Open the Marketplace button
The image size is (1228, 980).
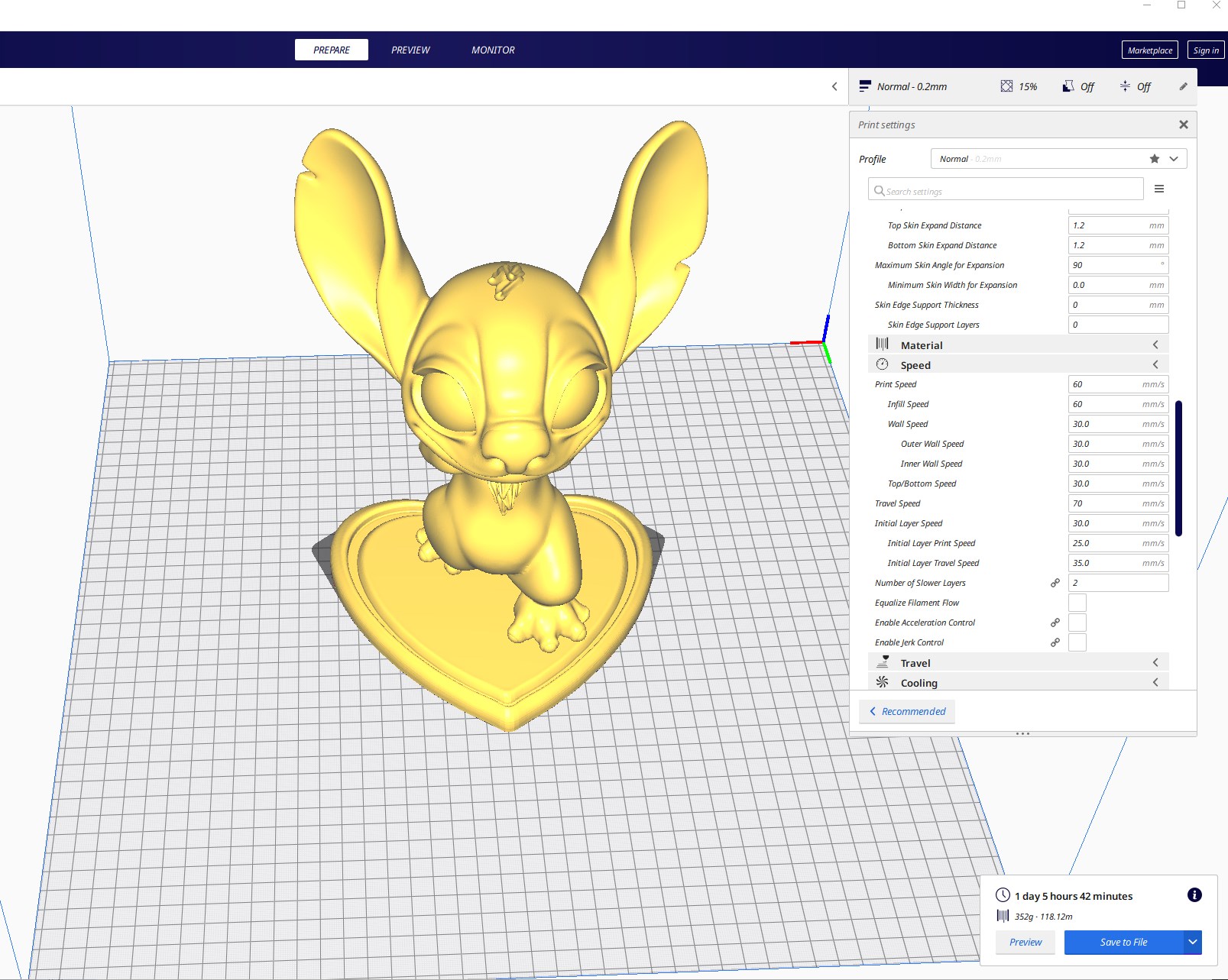click(1150, 50)
